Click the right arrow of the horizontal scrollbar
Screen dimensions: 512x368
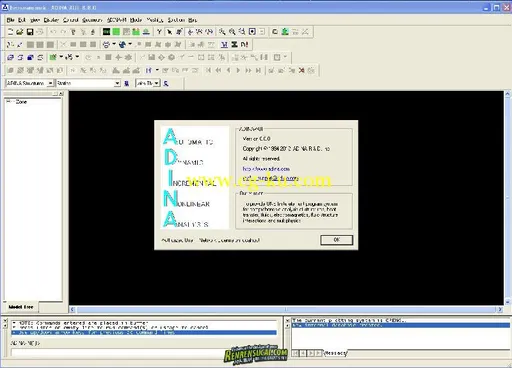tap(500, 310)
